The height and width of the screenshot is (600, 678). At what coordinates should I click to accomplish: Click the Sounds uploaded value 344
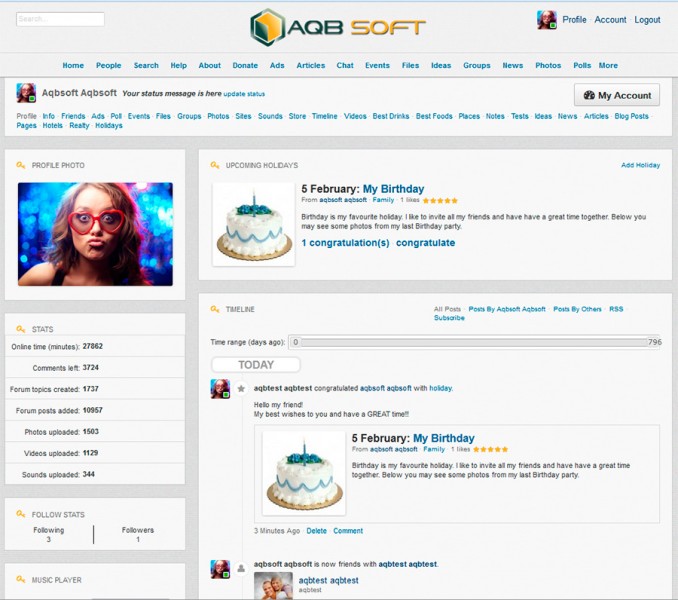[89, 474]
